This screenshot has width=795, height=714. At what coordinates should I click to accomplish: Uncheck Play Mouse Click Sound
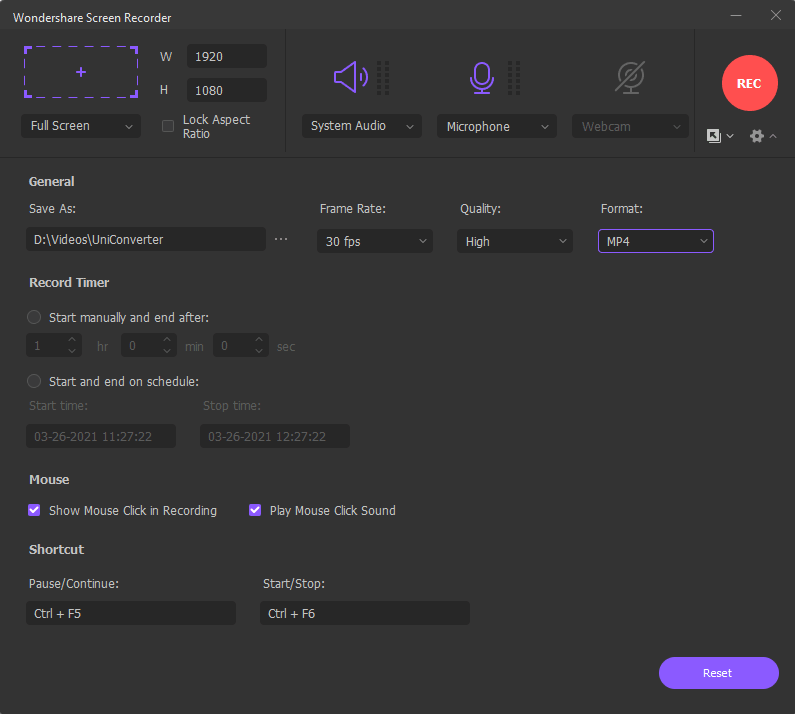click(x=255, y=510)
